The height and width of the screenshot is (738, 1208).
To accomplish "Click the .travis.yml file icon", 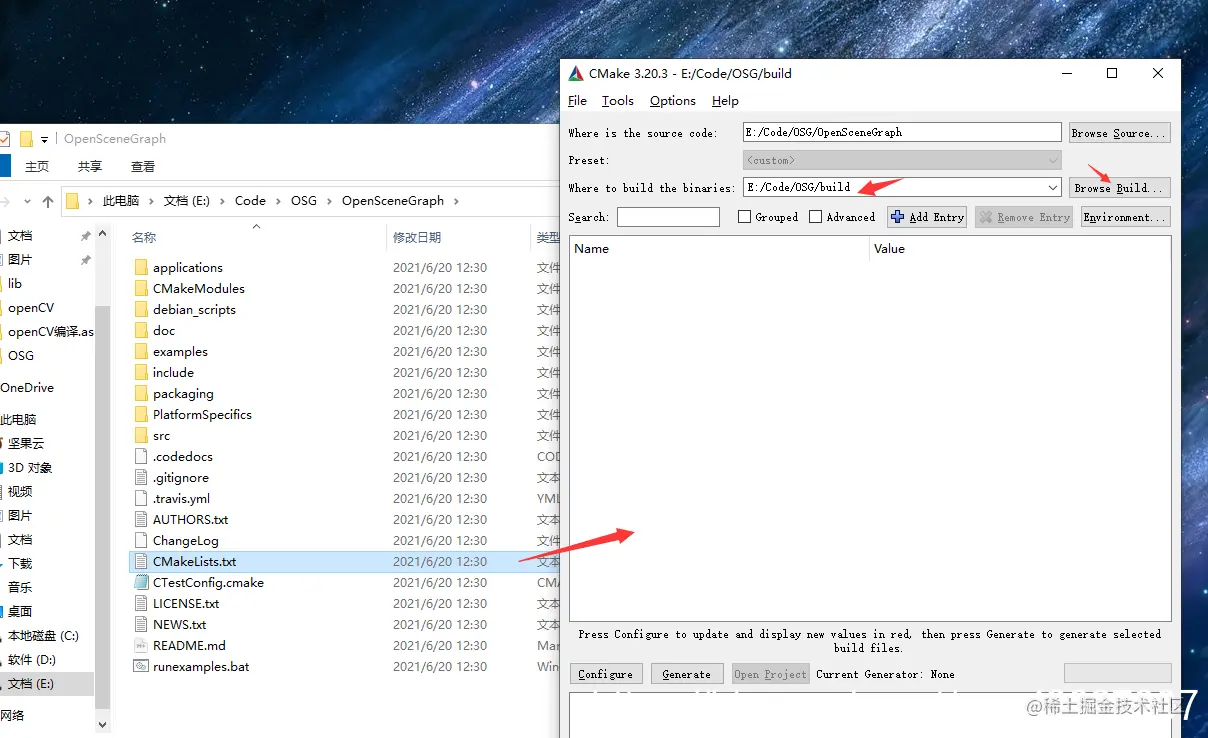I will [x=141, y=498].
